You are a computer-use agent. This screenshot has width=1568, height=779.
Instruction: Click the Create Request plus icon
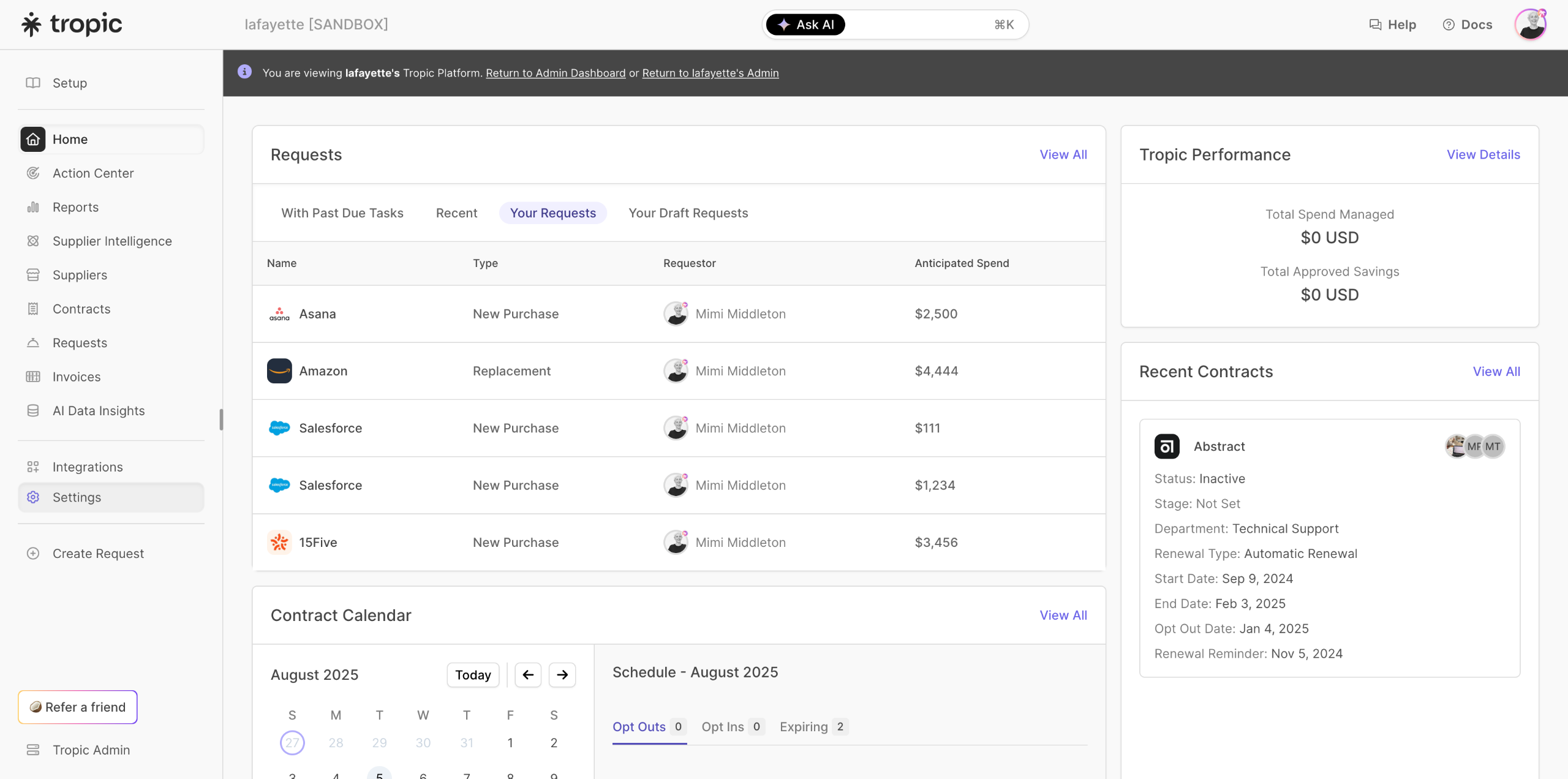tap(33, 554)
